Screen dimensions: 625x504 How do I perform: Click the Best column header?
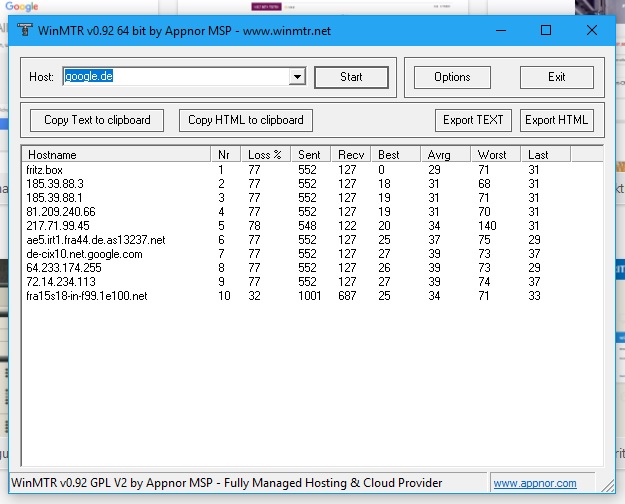[x=396, y=154]
